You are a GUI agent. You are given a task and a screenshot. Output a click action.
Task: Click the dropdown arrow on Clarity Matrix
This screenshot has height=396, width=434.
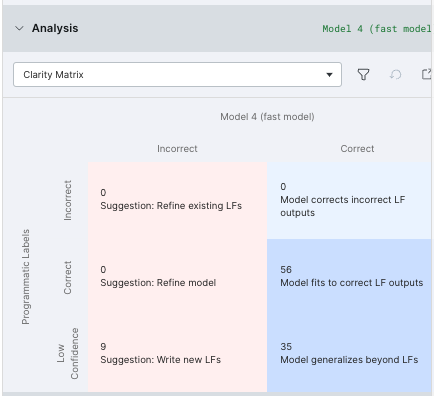[329, 75]
